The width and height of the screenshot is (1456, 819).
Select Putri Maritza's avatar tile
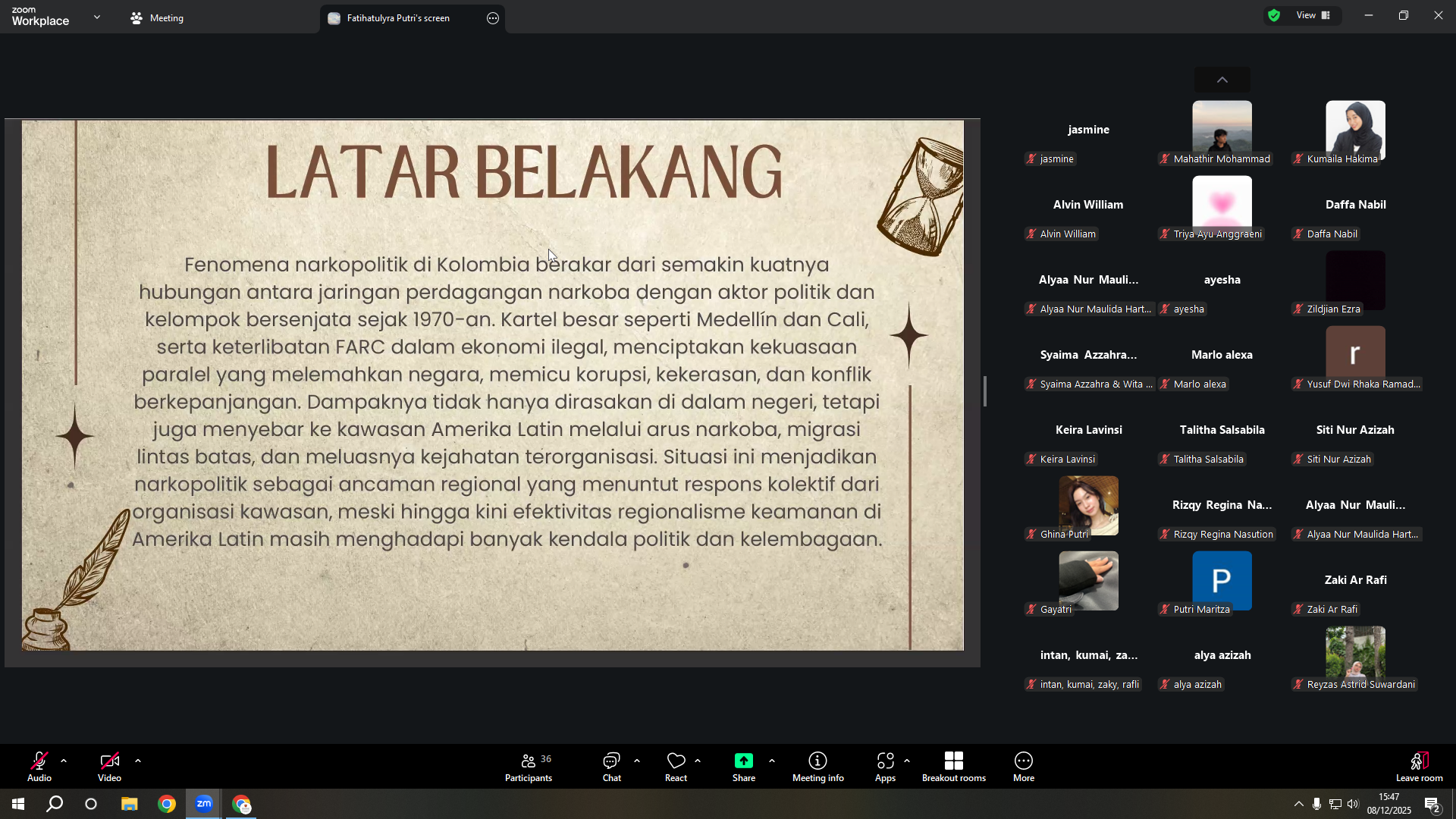tap(1222, 580)
